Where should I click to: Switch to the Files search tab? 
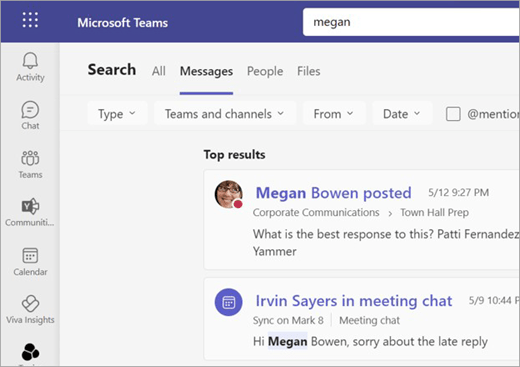309,71
